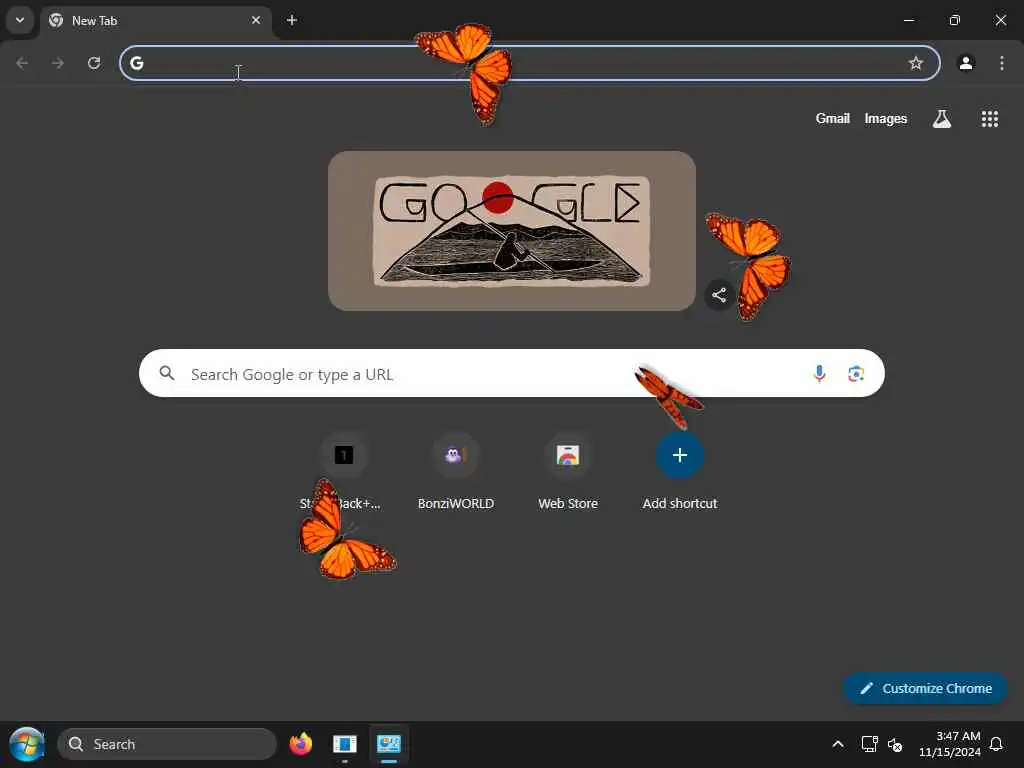
Task: Open the notifications bell
Action: pyautogui.click(x=997, y=744)
